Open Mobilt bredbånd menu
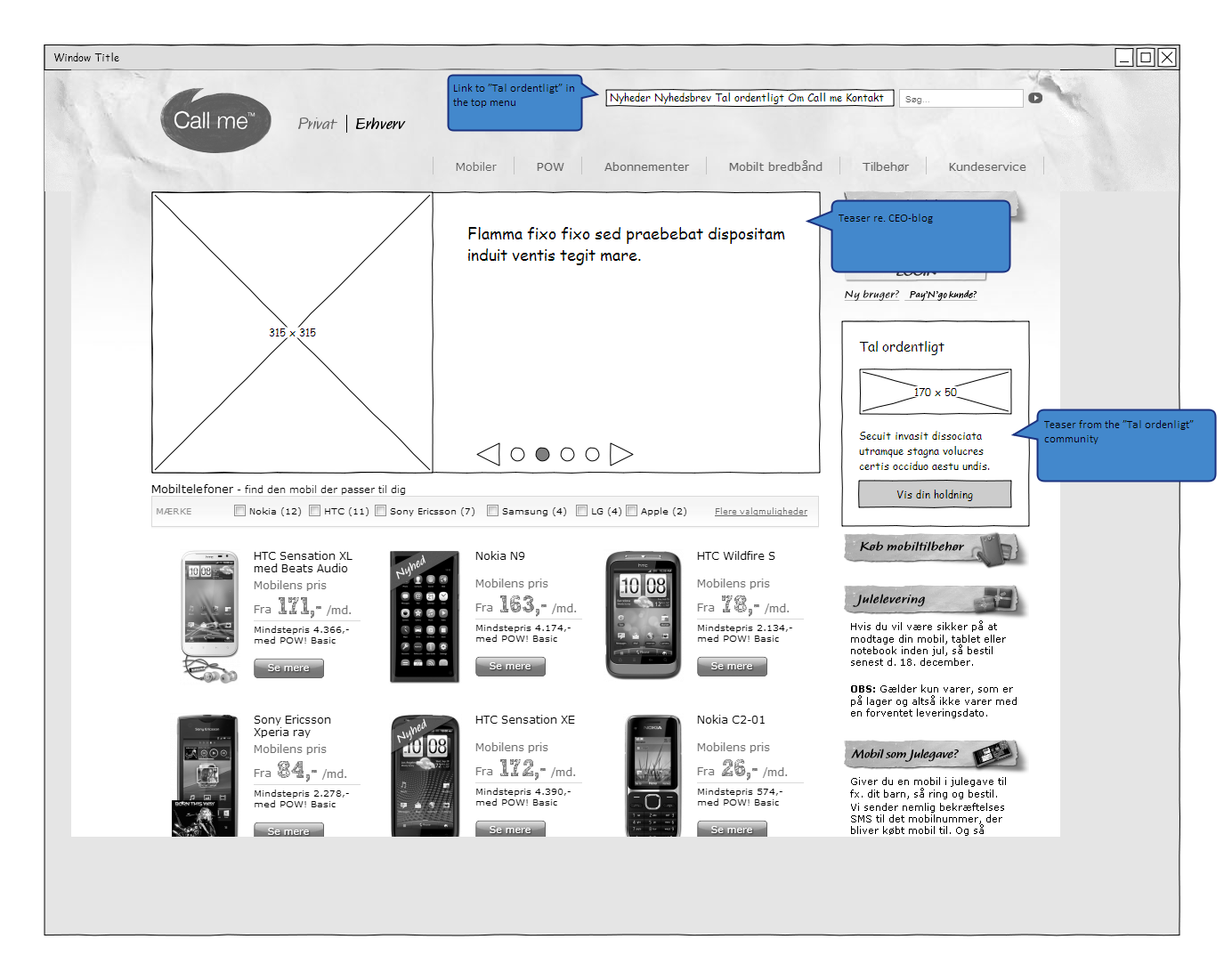The height and width of the screenshot is (980, 1224). point(775,166)
